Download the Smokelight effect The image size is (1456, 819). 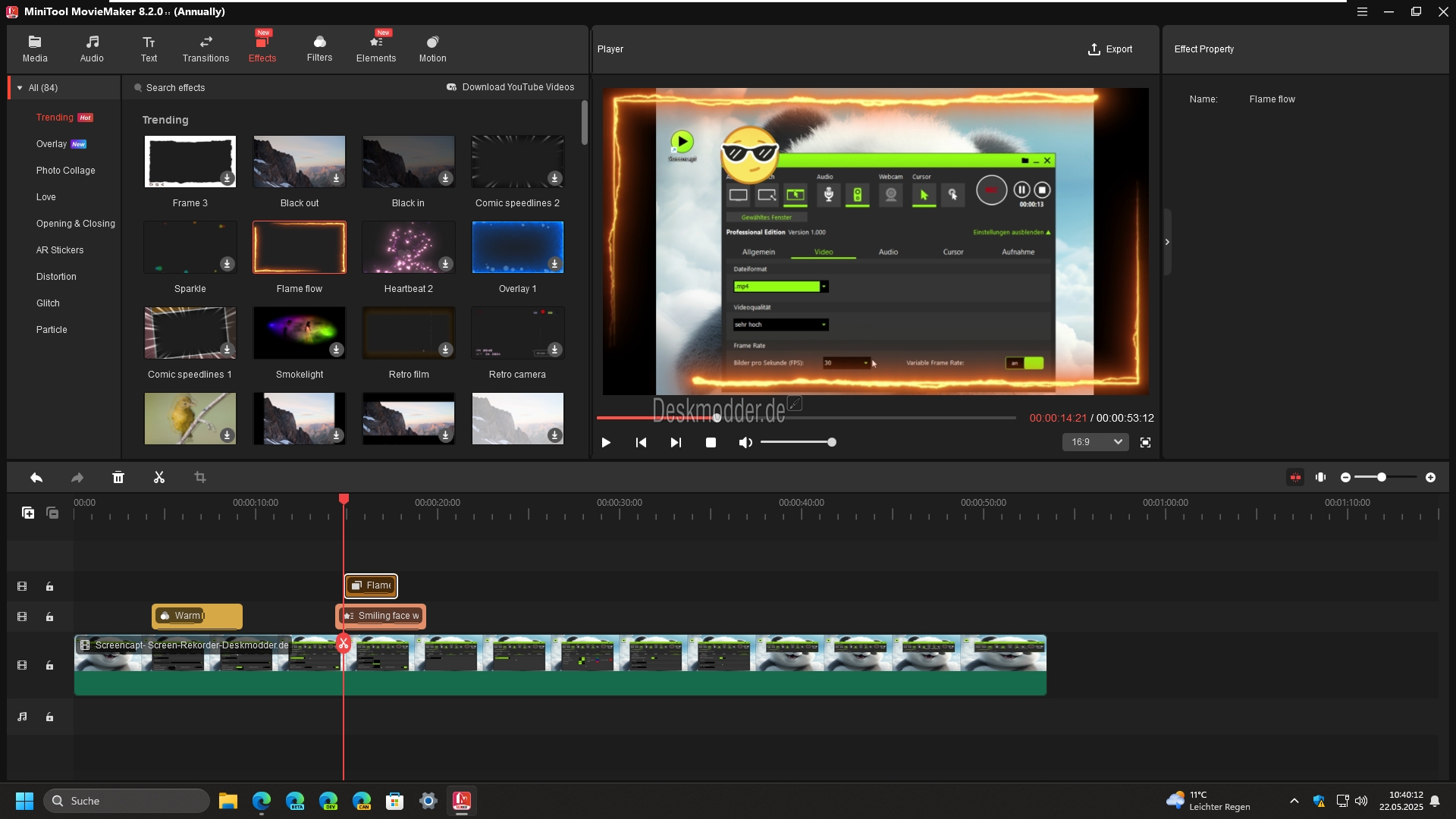click(336, 350)
